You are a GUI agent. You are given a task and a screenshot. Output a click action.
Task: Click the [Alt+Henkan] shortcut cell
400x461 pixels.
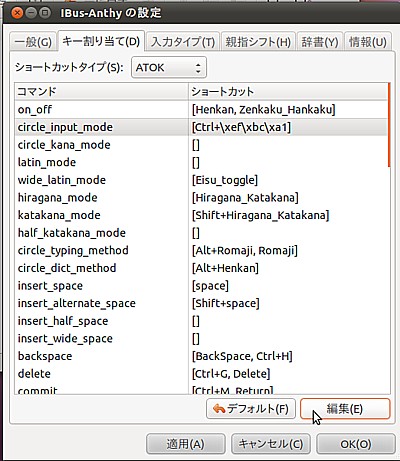[288, 268]
